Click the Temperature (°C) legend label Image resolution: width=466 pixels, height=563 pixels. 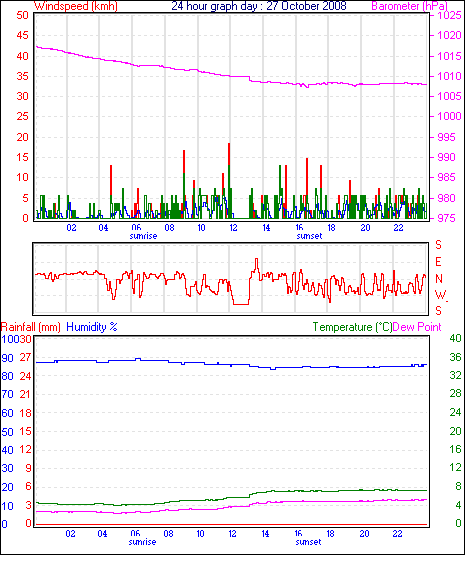pos(352,327)
